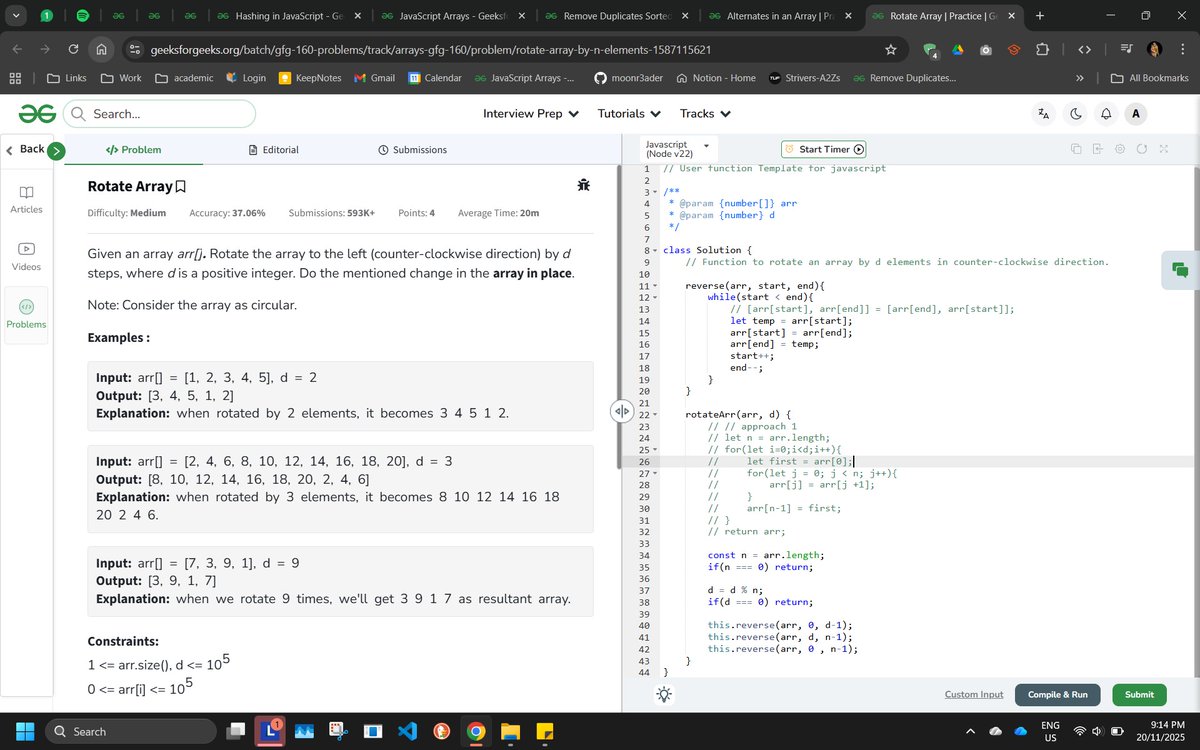This screenshot has height=750, width=1200.
Task: Open the green chat bubble widget
Action: pos(1180,269)
